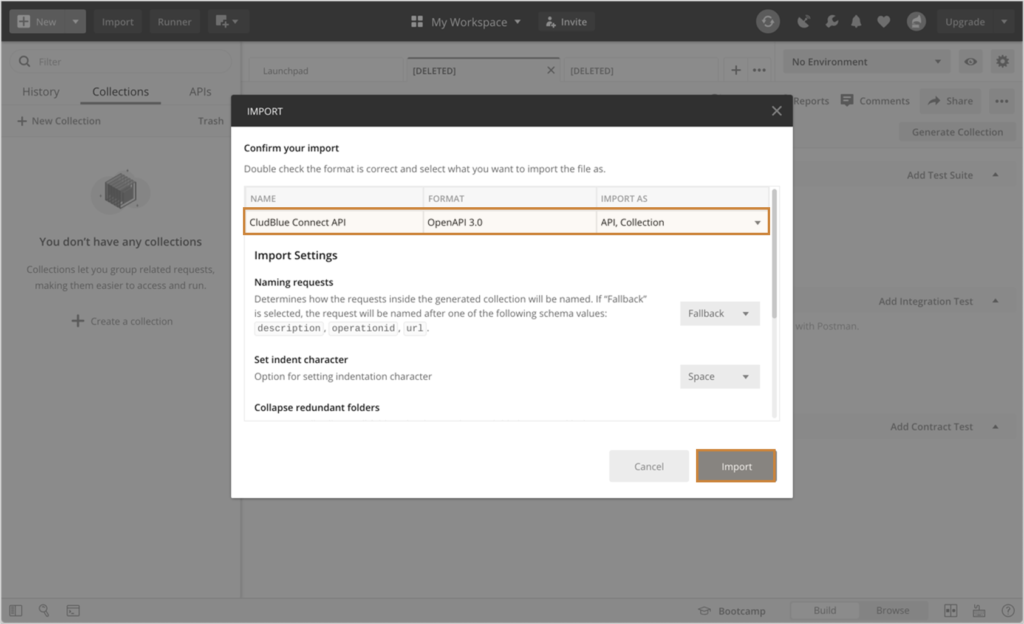Close the Import dialog with X
This screenshot has height=624, width=1024.
point(776,111)
